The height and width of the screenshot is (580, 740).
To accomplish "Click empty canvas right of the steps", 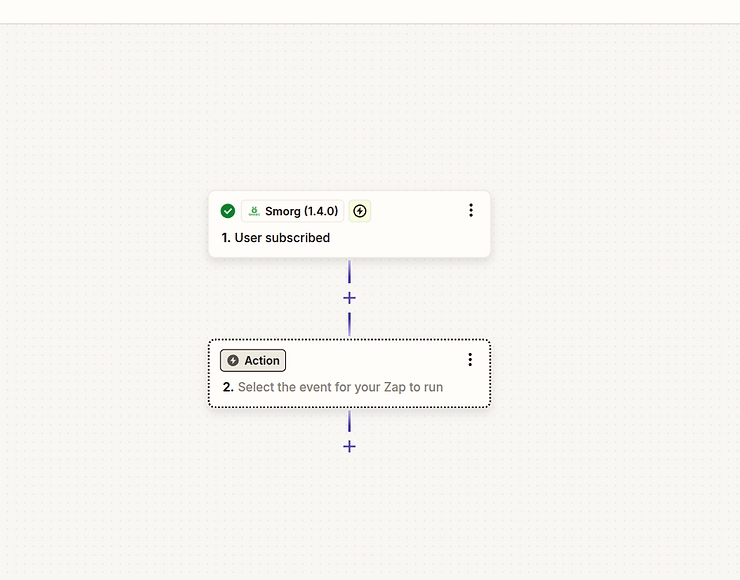I will tap(620, 300).
